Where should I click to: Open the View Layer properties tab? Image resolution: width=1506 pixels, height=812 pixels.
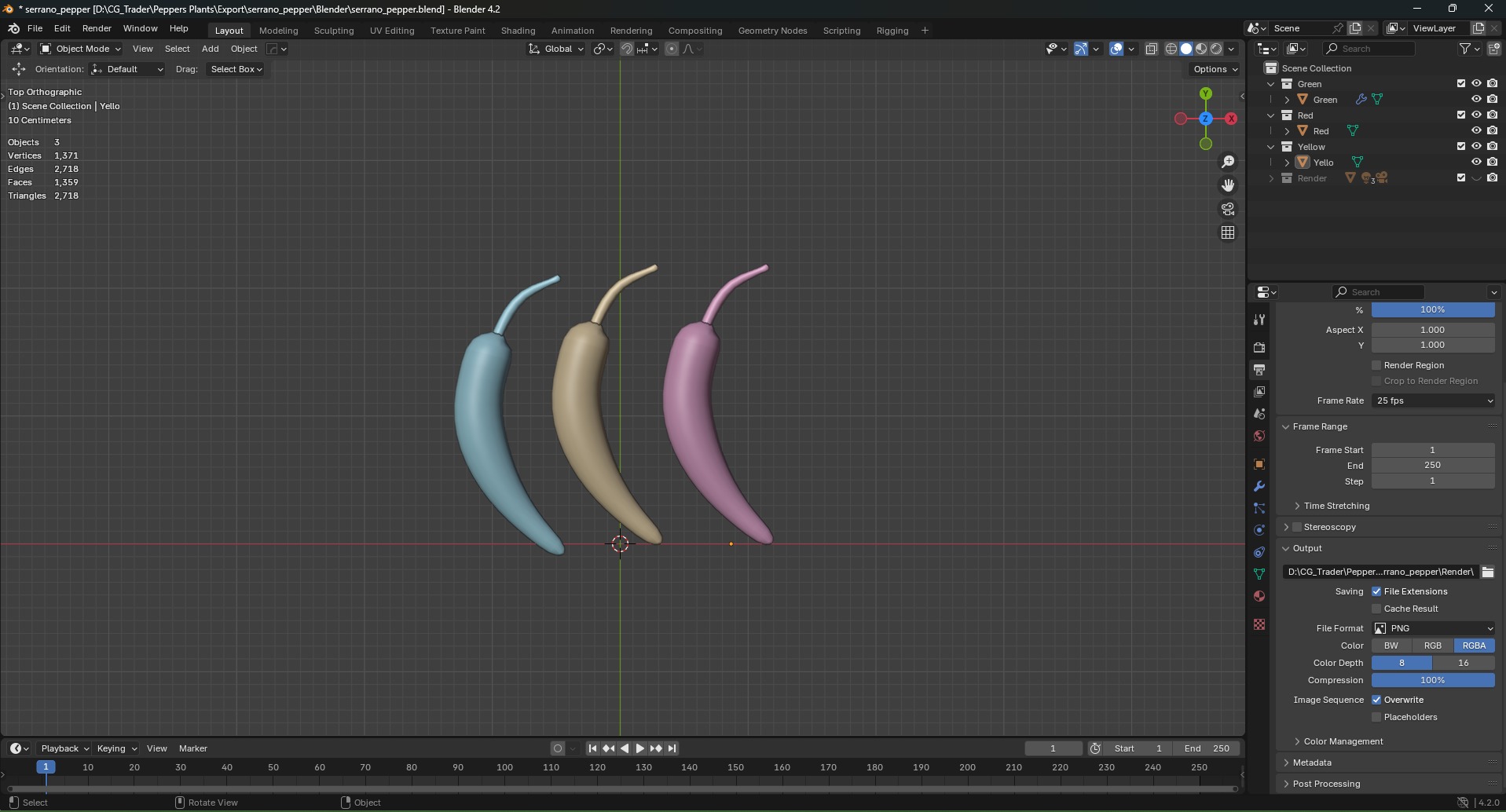pos(1259,391)
